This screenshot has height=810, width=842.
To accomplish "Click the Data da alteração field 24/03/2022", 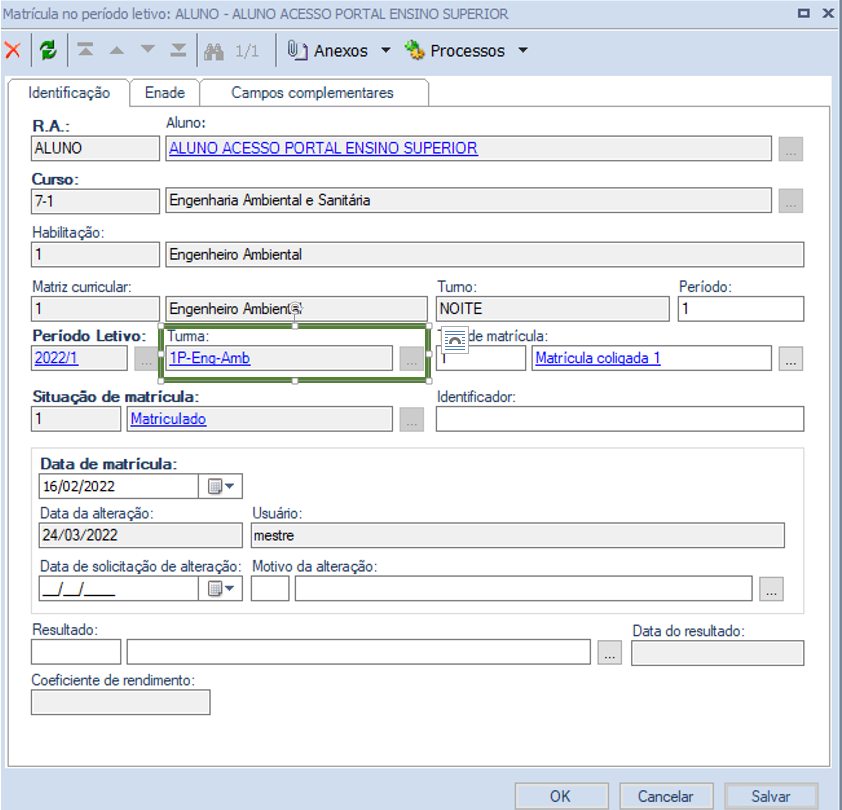I will [x=141, y=536].
